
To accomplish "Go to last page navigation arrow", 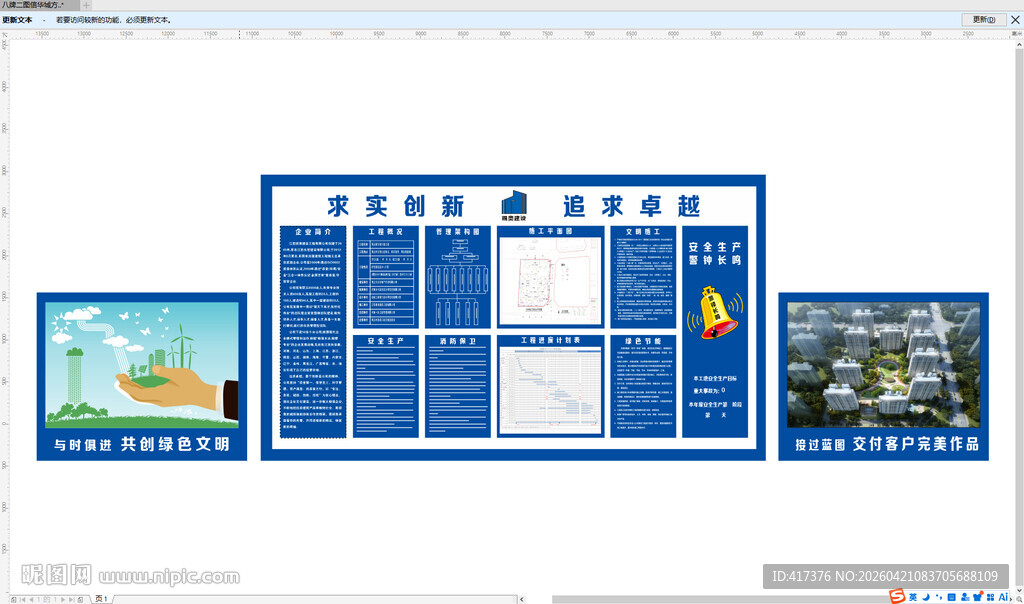I will (72, 599).
